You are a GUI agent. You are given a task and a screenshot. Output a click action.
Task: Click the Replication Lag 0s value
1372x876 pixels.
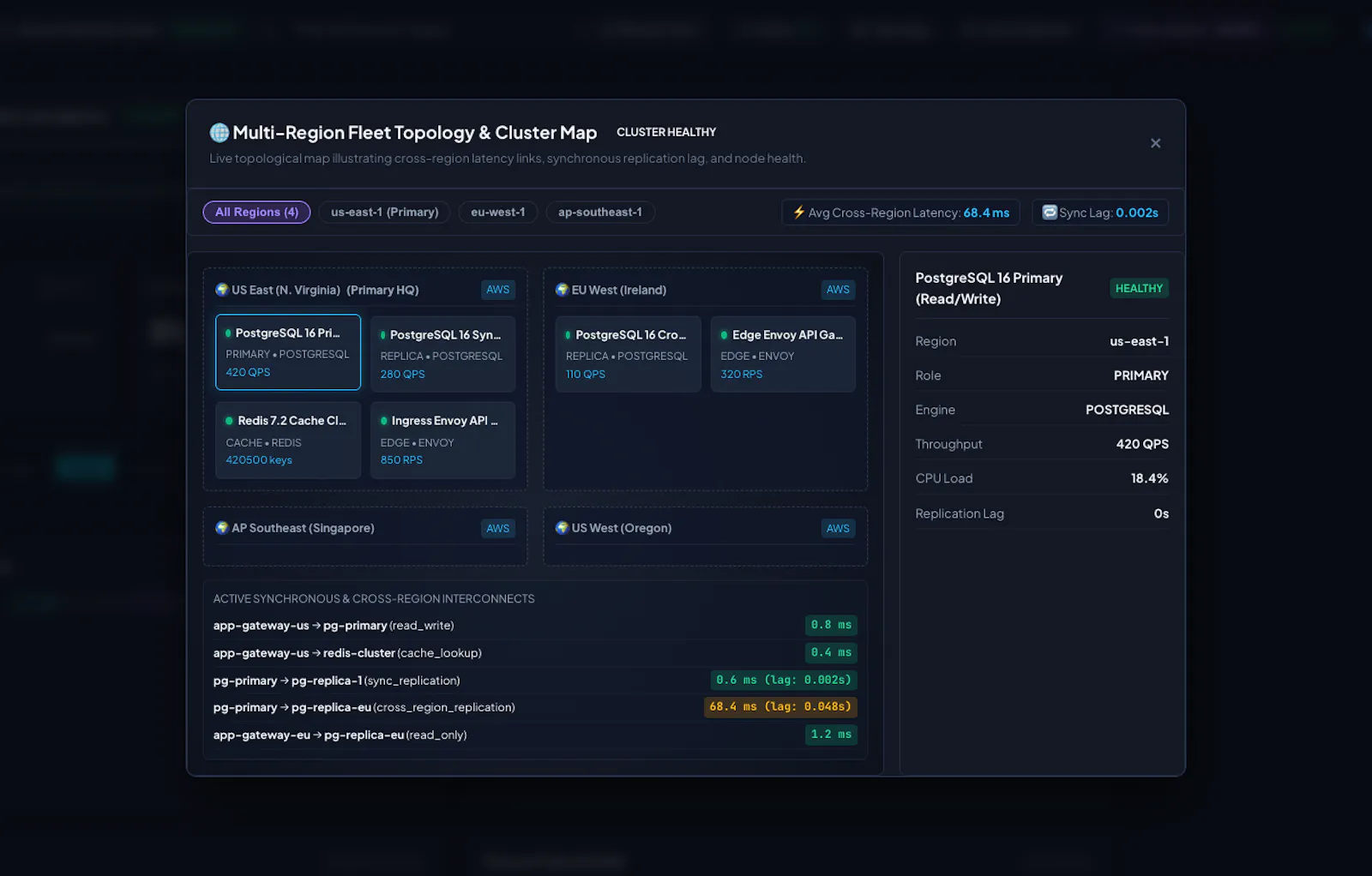coord(1161,513)
